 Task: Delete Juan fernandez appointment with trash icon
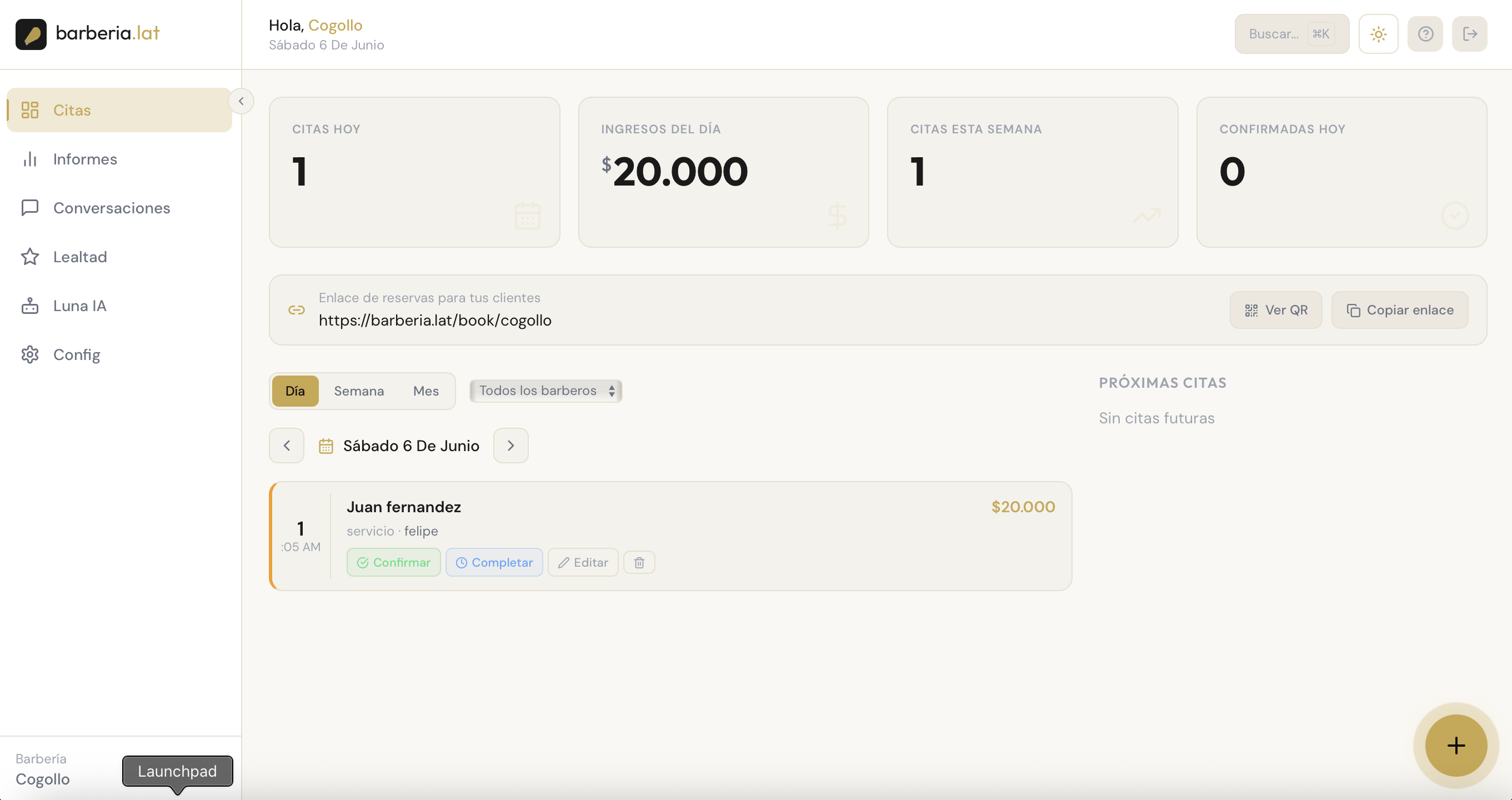coord(639,562)
